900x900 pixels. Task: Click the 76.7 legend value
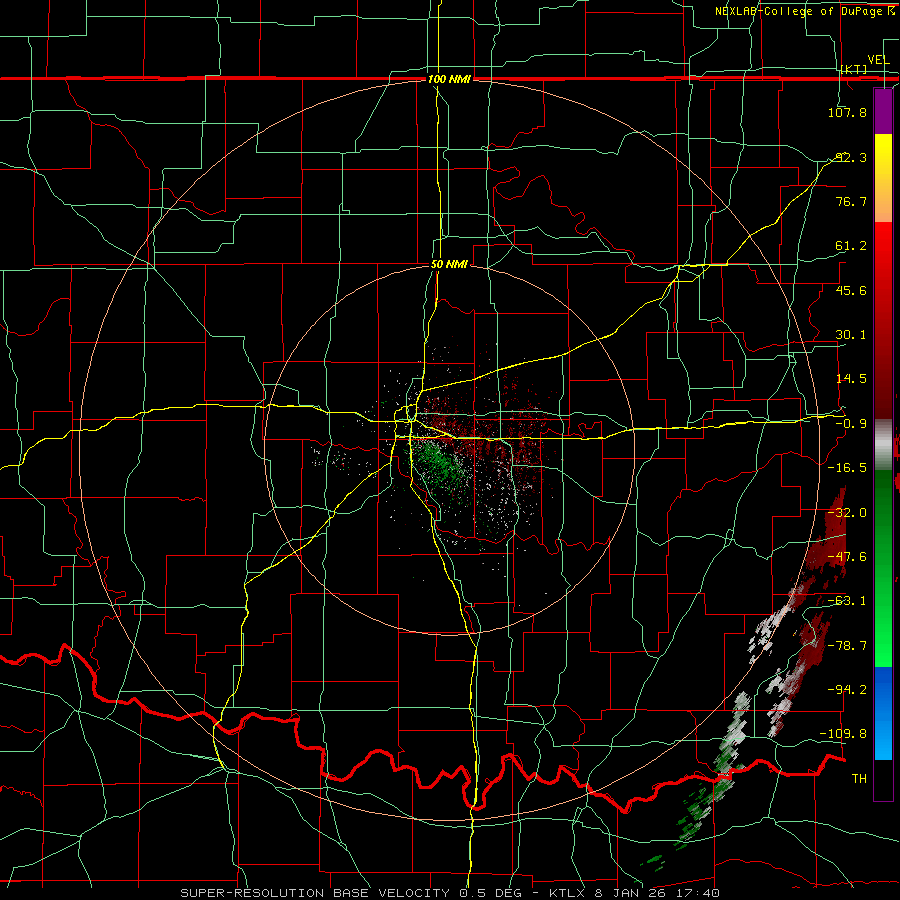851,201
